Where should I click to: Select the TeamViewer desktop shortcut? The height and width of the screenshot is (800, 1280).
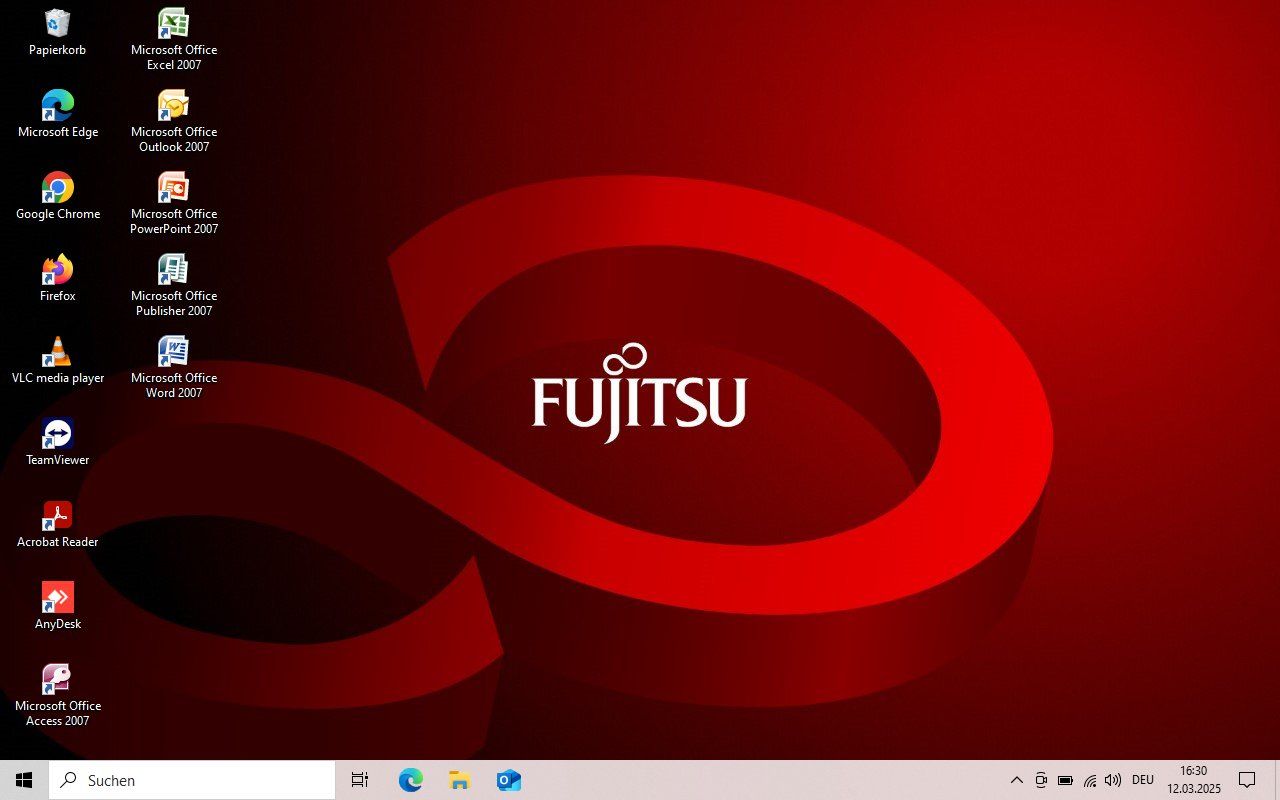pyautogui.click(x=57, y=442)
